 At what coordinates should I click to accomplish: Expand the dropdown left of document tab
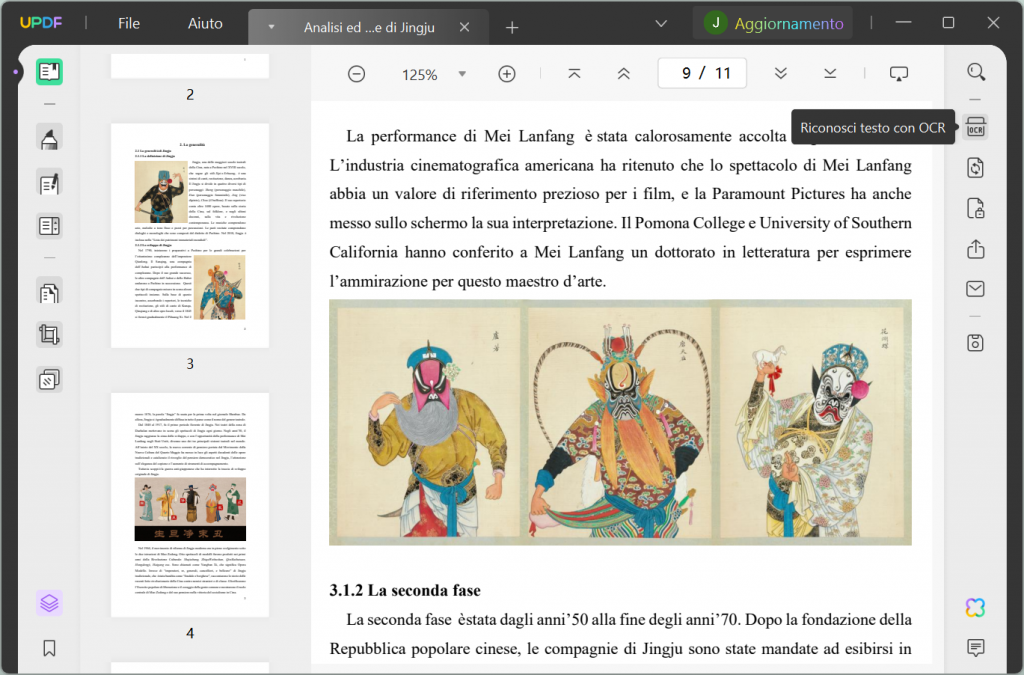point(271,27)
